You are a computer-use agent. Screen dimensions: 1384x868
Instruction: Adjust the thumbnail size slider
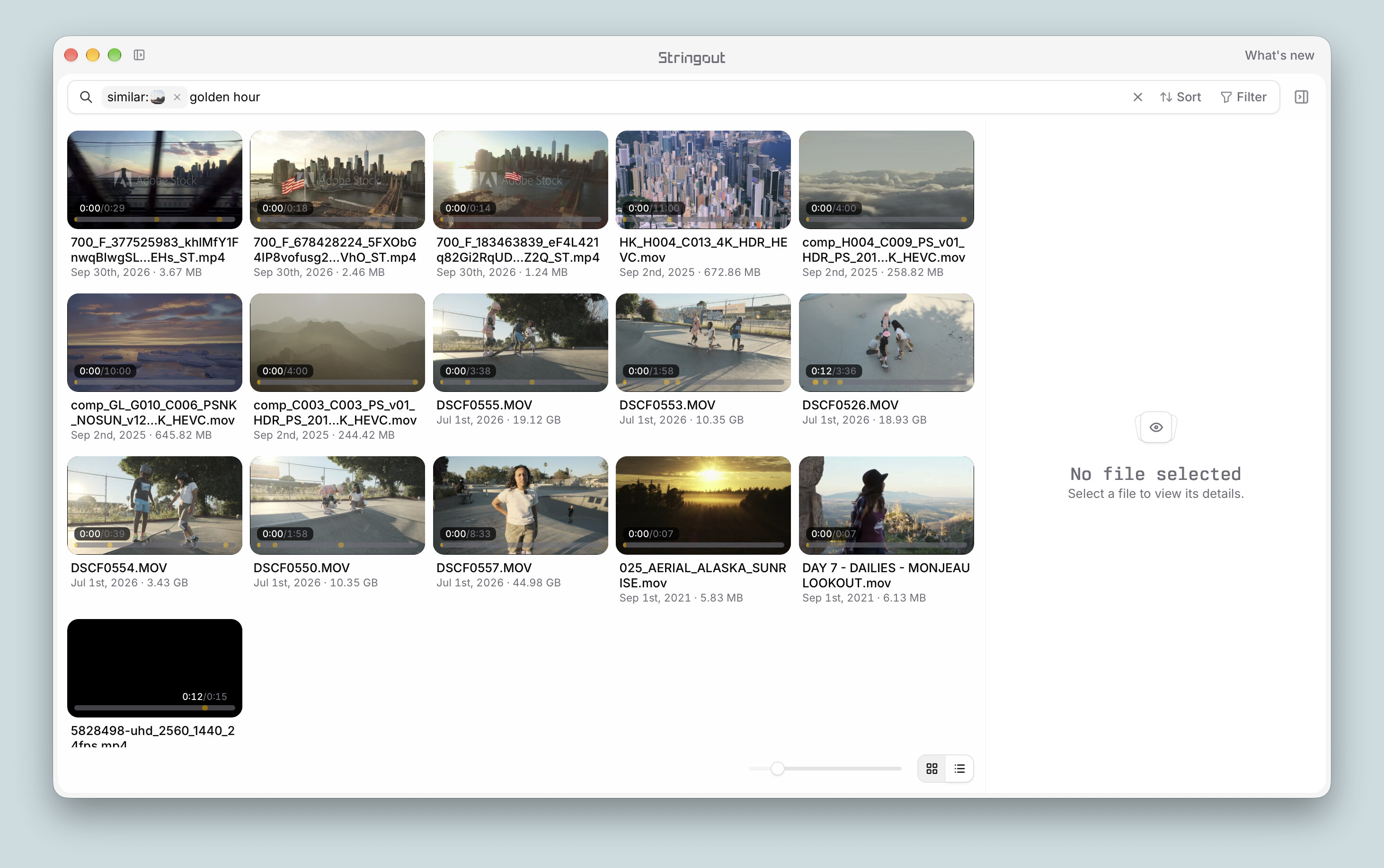click(x=777, y=768)
